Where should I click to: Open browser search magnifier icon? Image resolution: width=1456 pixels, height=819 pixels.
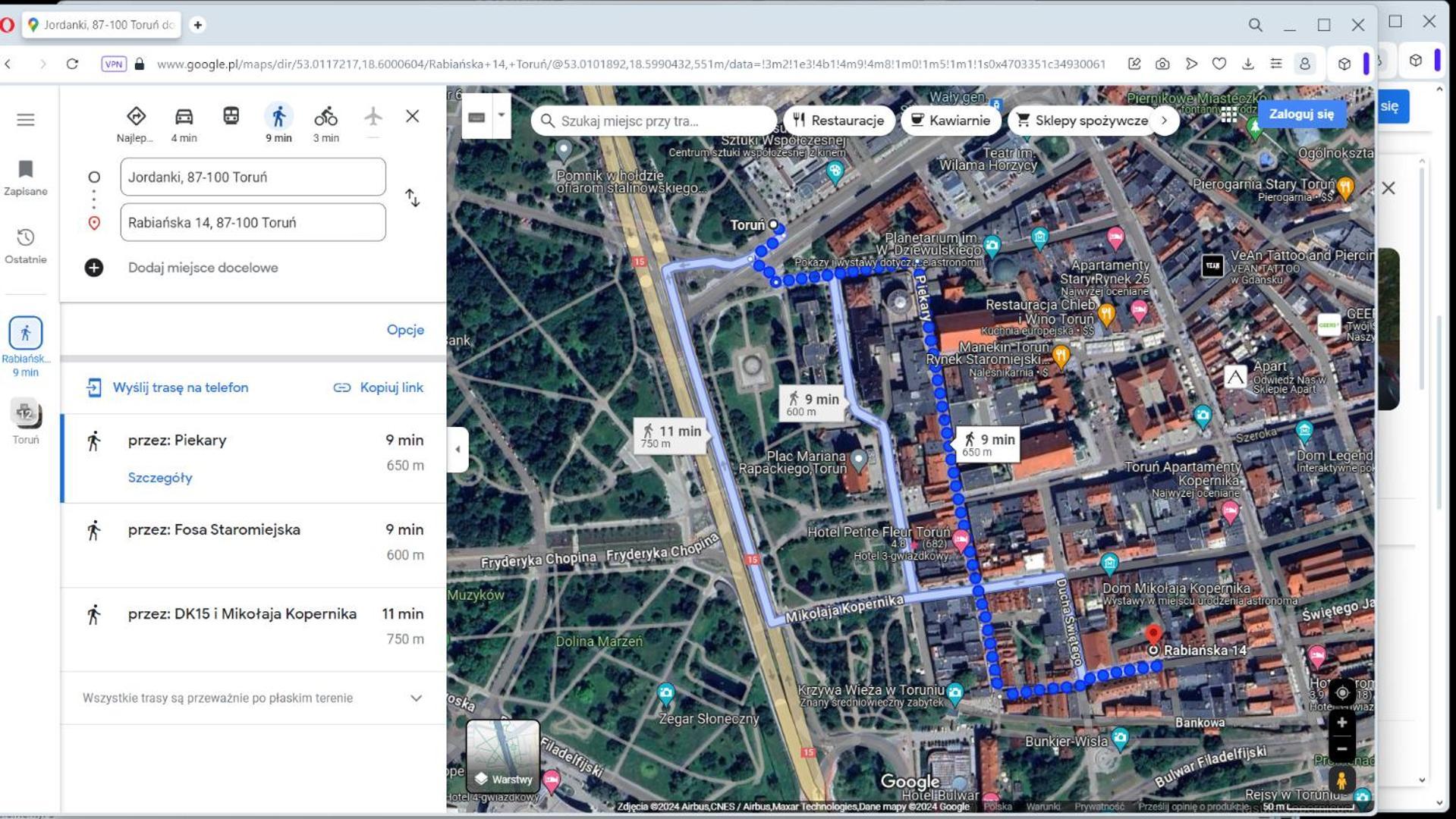tap(1255, 25)
